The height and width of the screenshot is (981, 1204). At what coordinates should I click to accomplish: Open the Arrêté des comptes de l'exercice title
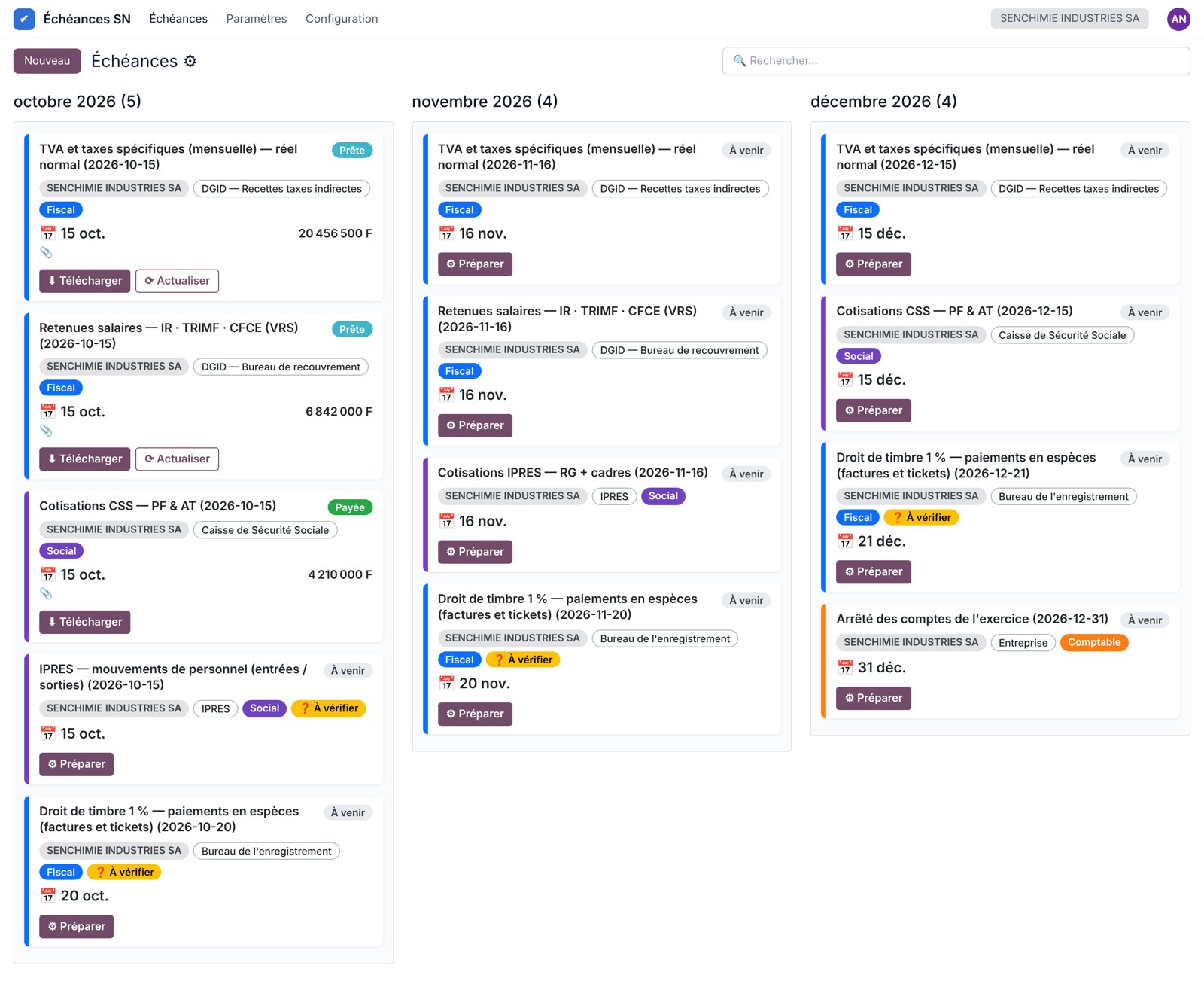972,619
